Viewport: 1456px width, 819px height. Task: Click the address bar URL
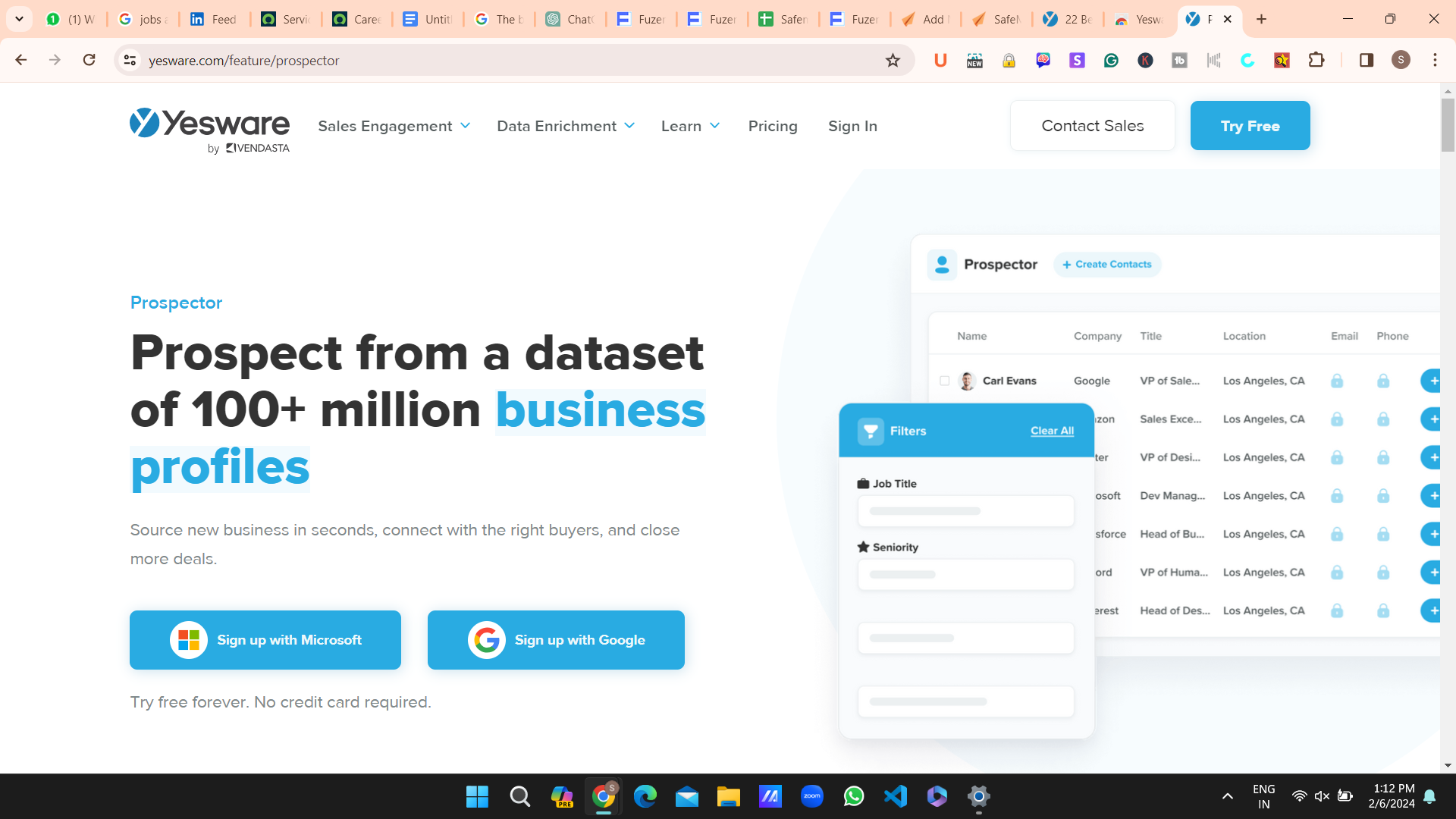point(243,61)
